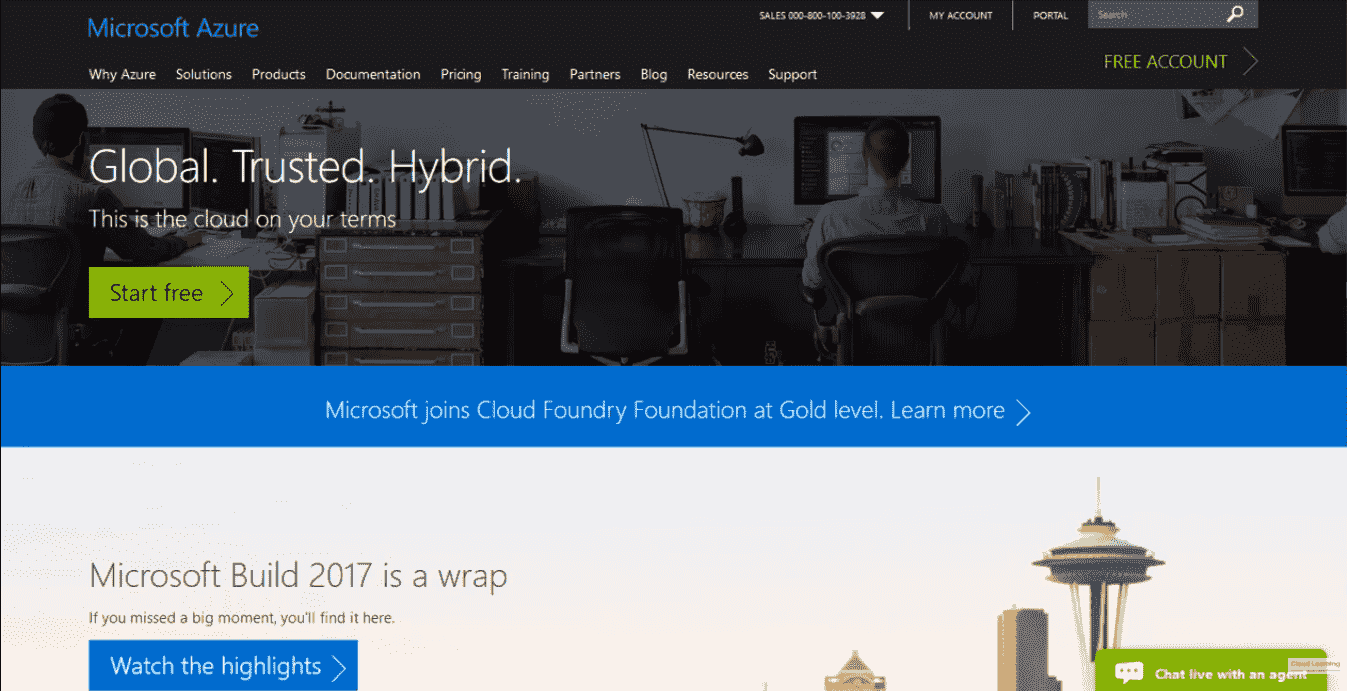Click the 'If you missed a big moment' text
Image resolution: width=1347 pixels, height=691 pixels.
pyautogui.click(x=242, y=618)
